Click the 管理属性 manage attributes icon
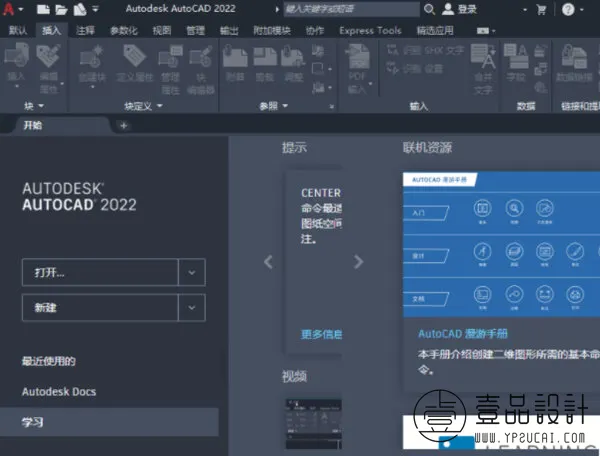 [170, 56]
